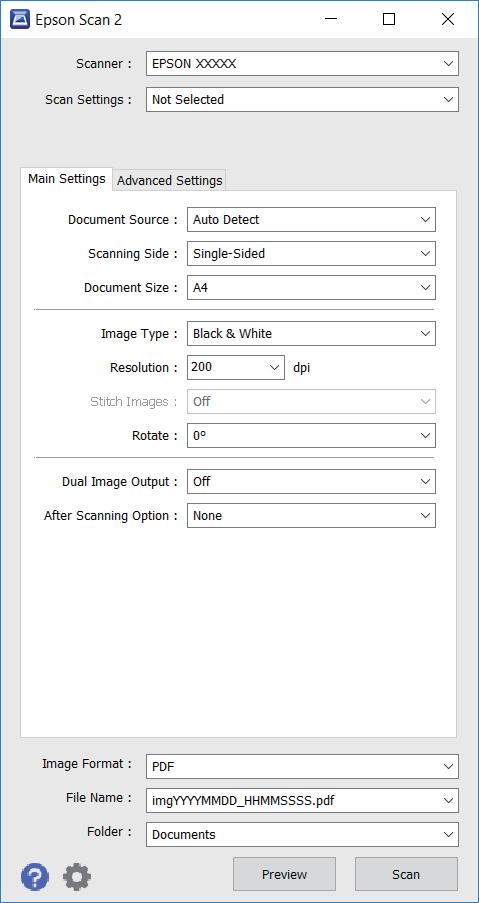Open the Resolution combo box
479x903 pixels.
point(236,367)
